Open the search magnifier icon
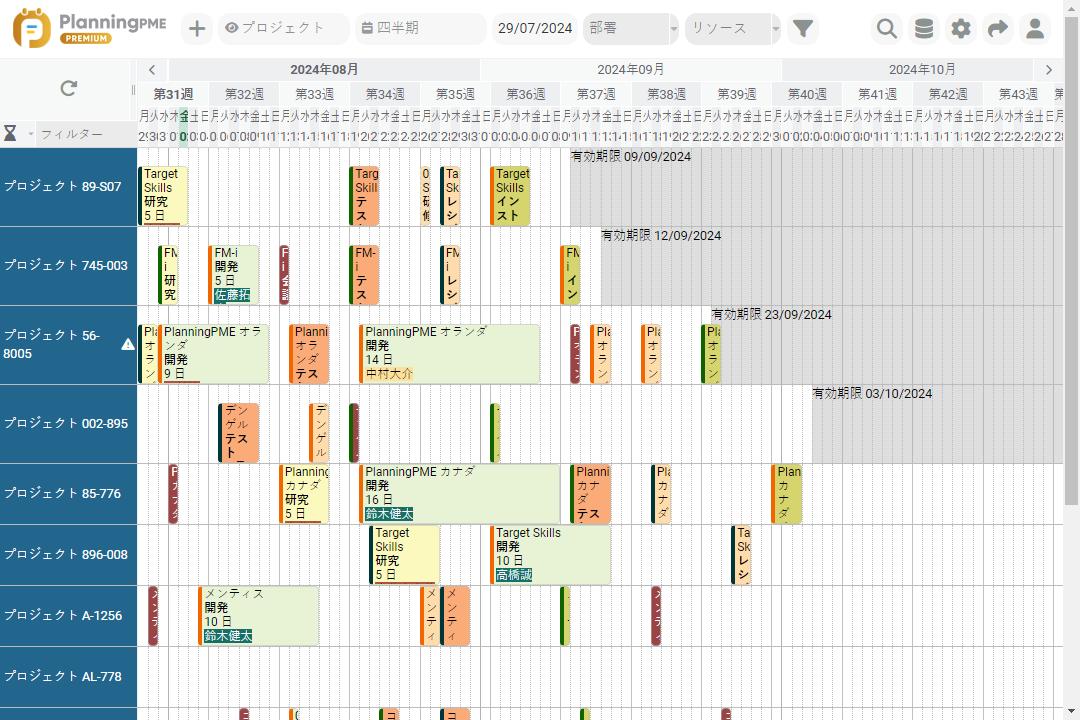The width and height of the screenshot is (1080, 720). (886, 29)
